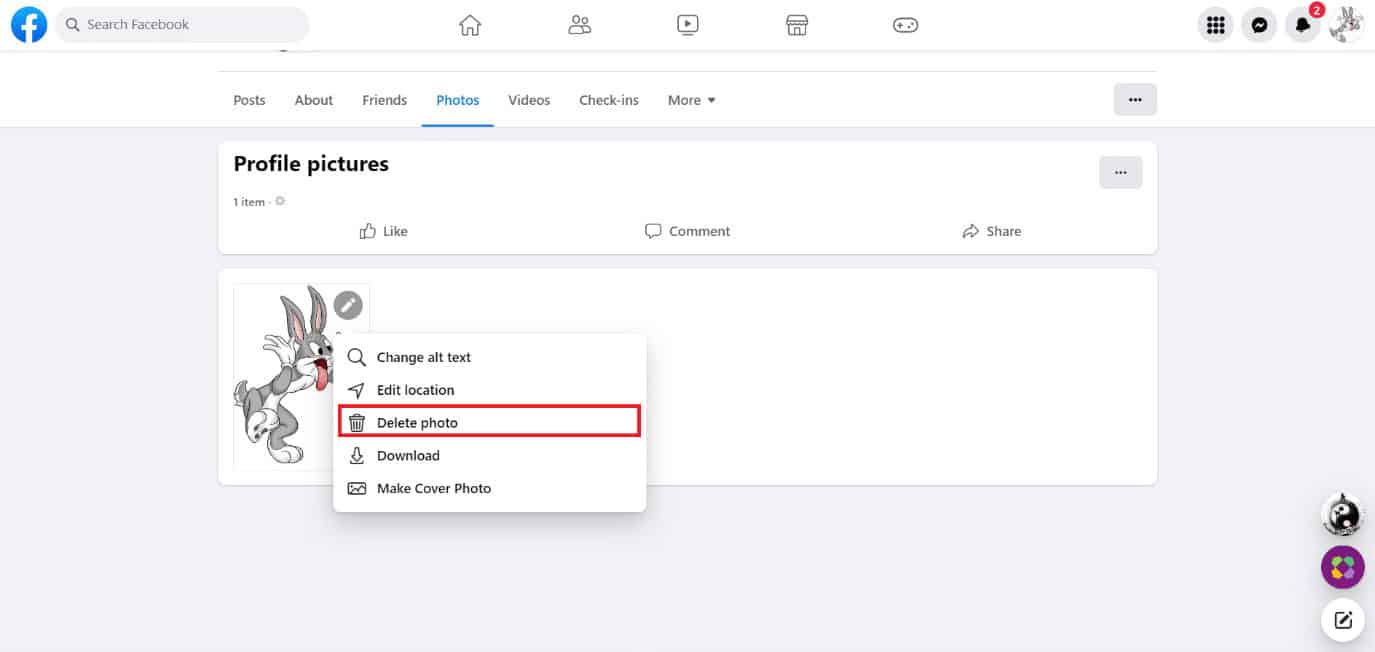This screenshot has width=1375, height=652.
Task: Like the Profile pictures album
Action: (384, 231)
